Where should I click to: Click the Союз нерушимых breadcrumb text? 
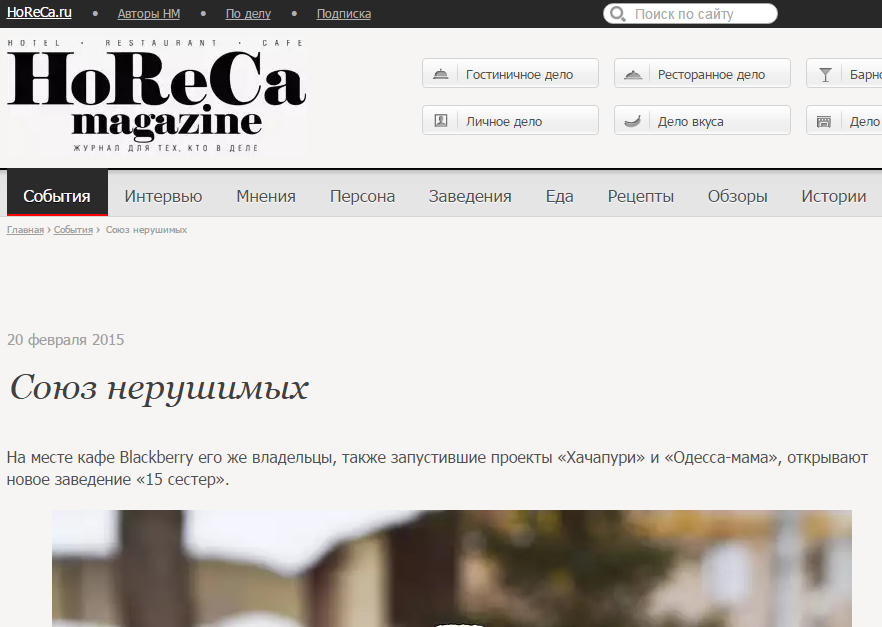point(146,229)
